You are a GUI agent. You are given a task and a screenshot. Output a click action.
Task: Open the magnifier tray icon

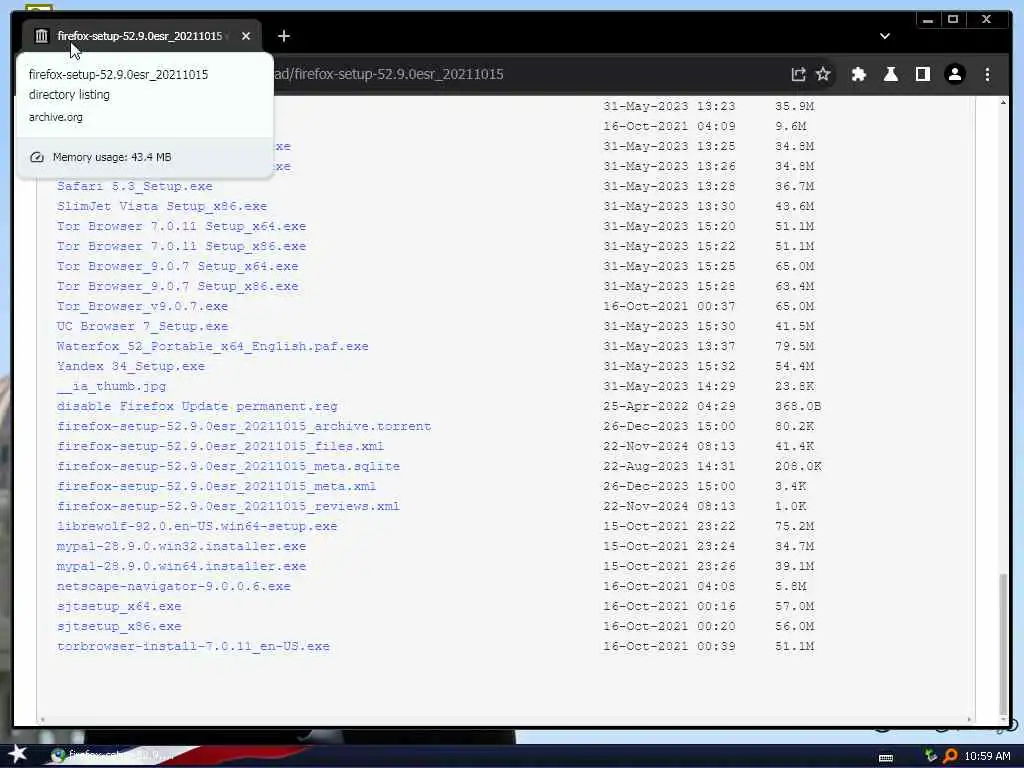pos(950,756)
